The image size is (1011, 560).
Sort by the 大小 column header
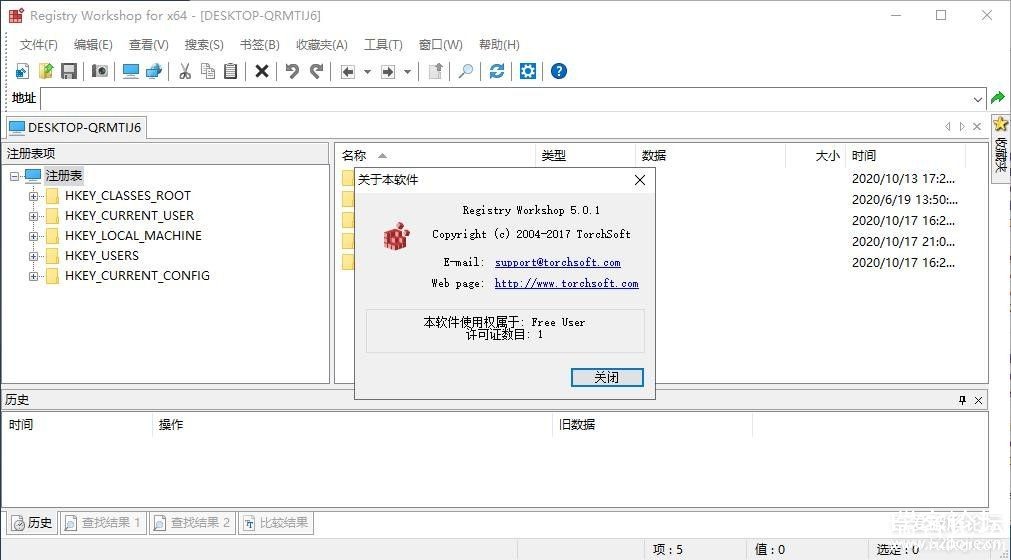pyautogui.click(x=816, y=155)
